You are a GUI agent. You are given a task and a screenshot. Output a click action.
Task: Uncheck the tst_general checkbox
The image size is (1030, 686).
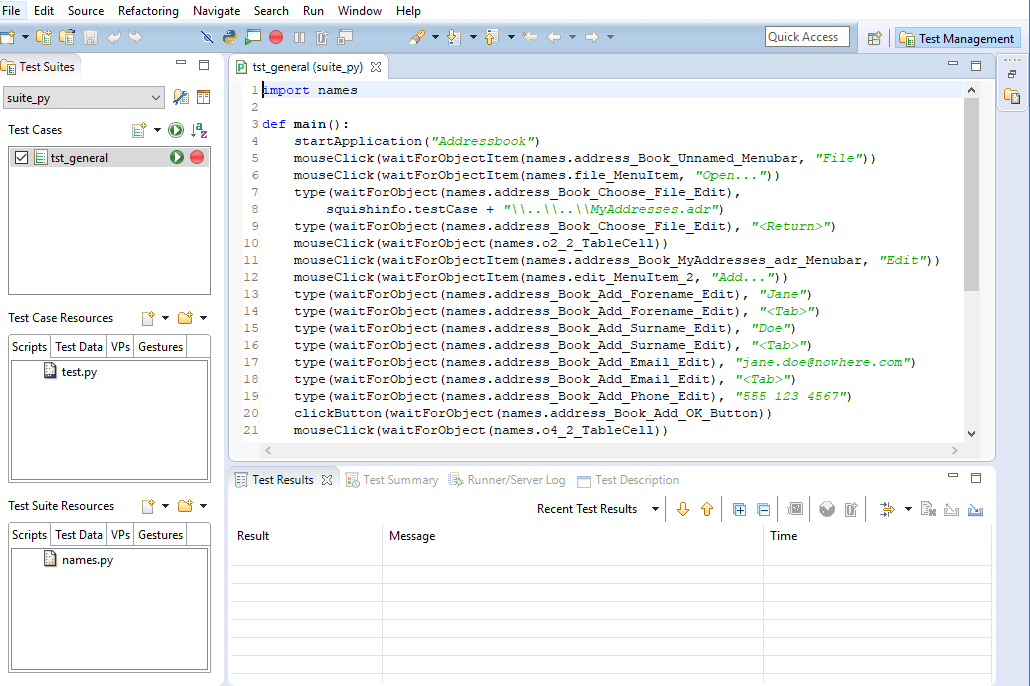click(x=21, y=157)
